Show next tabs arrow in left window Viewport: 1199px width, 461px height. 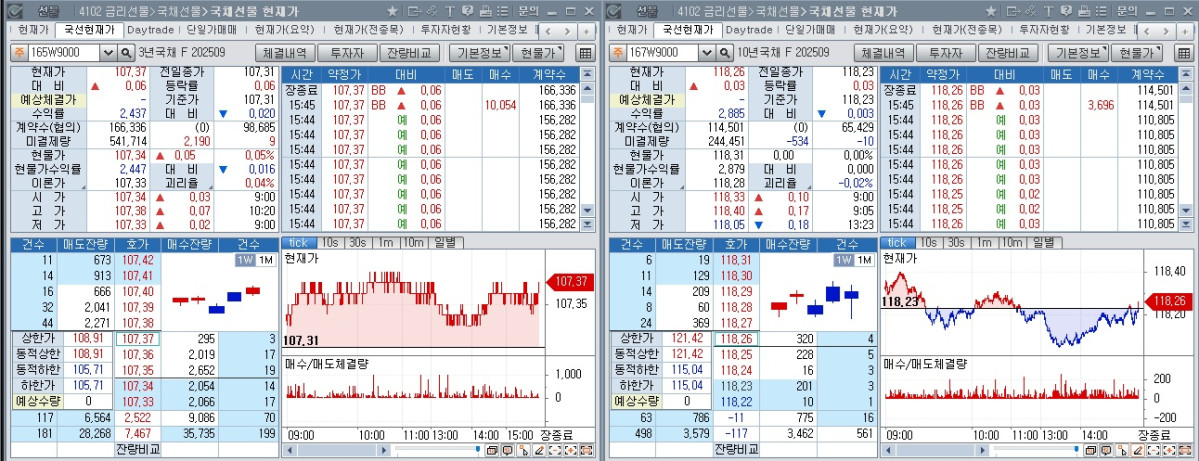point(567,31)
